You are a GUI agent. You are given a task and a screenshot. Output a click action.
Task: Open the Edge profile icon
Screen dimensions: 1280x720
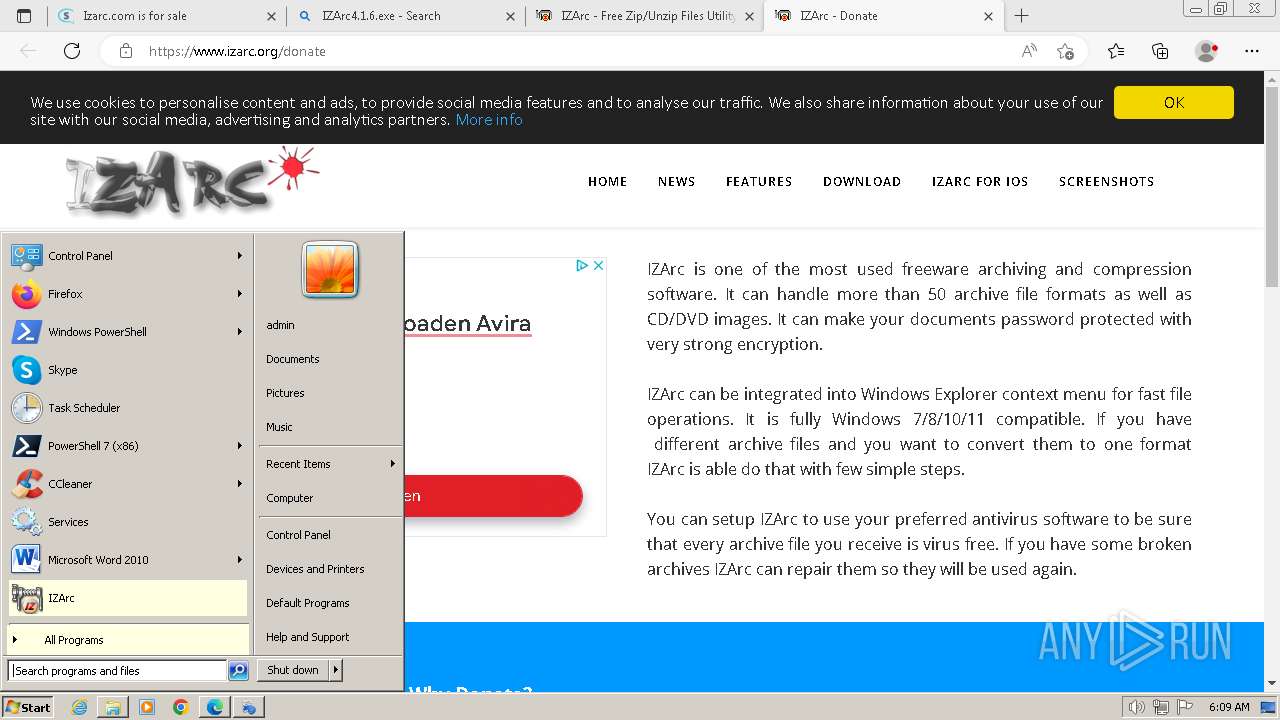pos(1206,51)
